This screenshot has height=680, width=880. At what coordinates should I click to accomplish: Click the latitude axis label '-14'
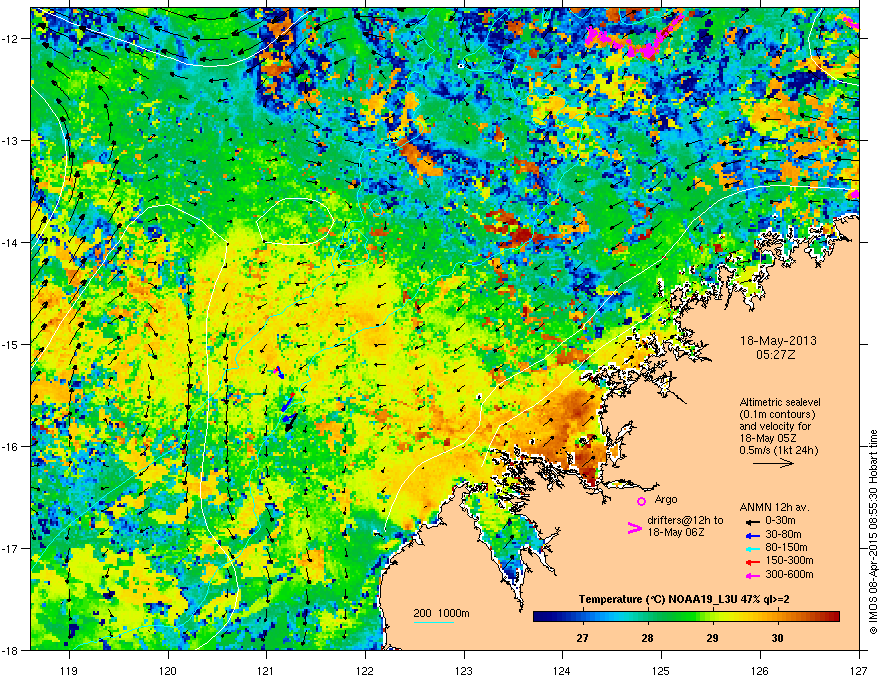[x=10, y=242]
